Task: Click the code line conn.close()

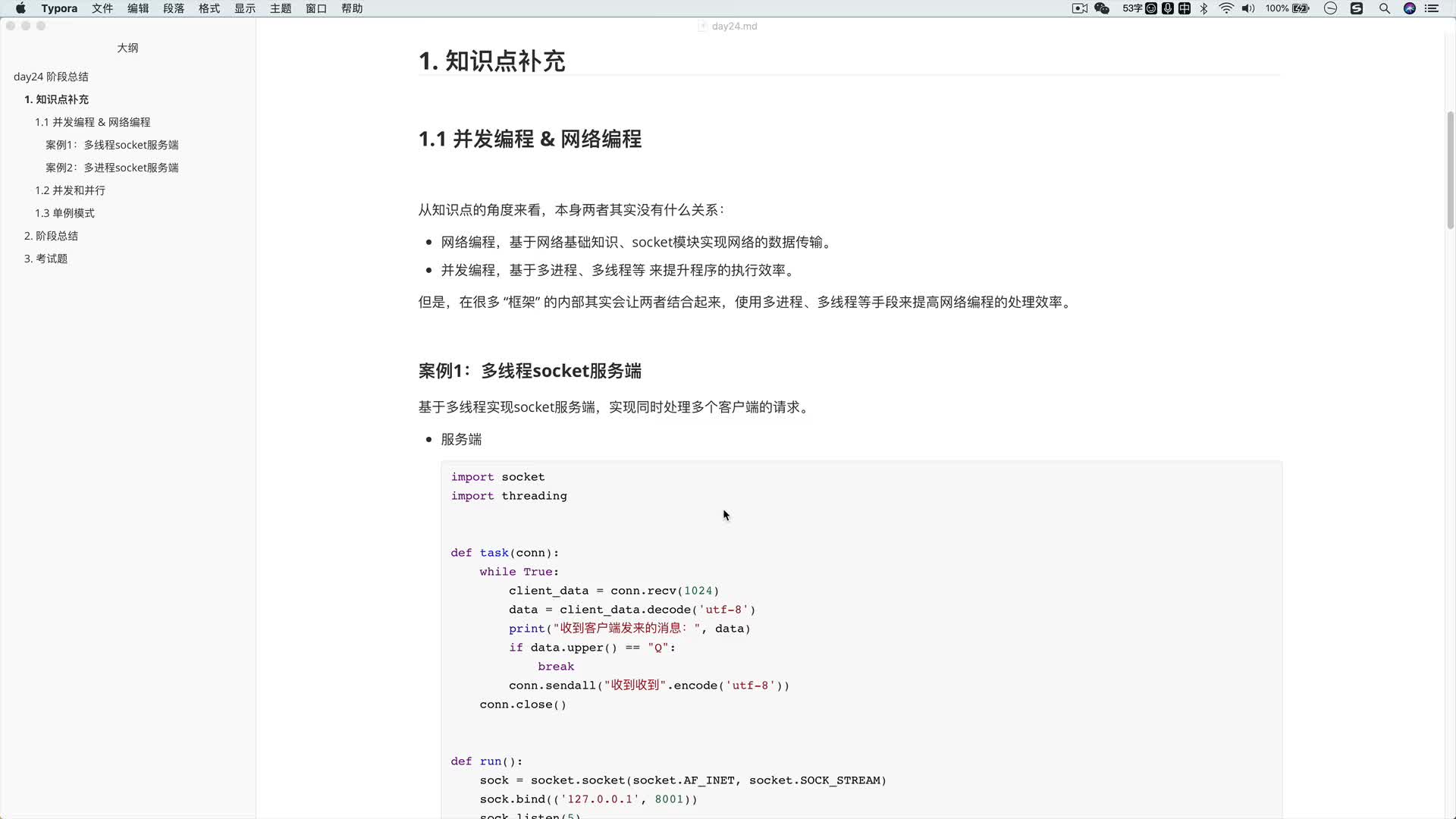Action: (x=522, y=704)
